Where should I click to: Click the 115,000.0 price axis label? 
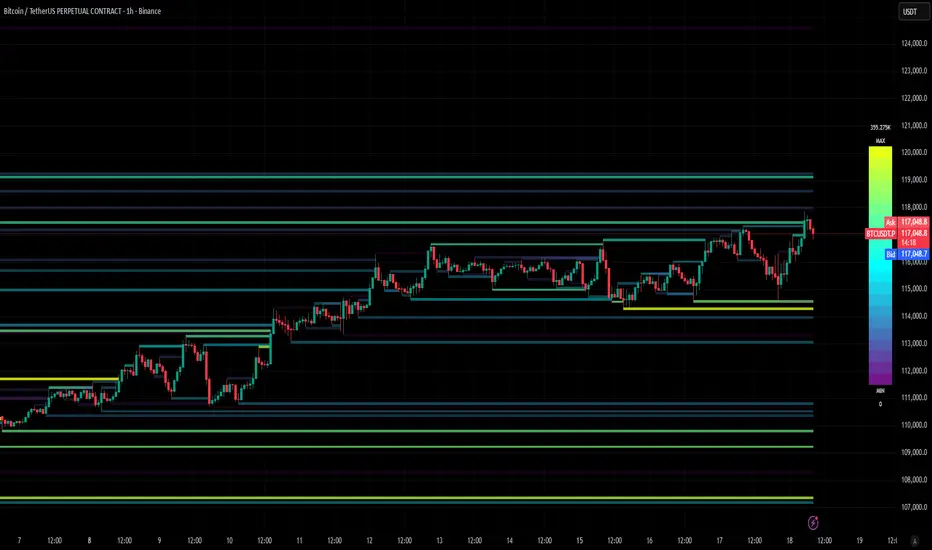pyautogui.click(x=914, y=288)
